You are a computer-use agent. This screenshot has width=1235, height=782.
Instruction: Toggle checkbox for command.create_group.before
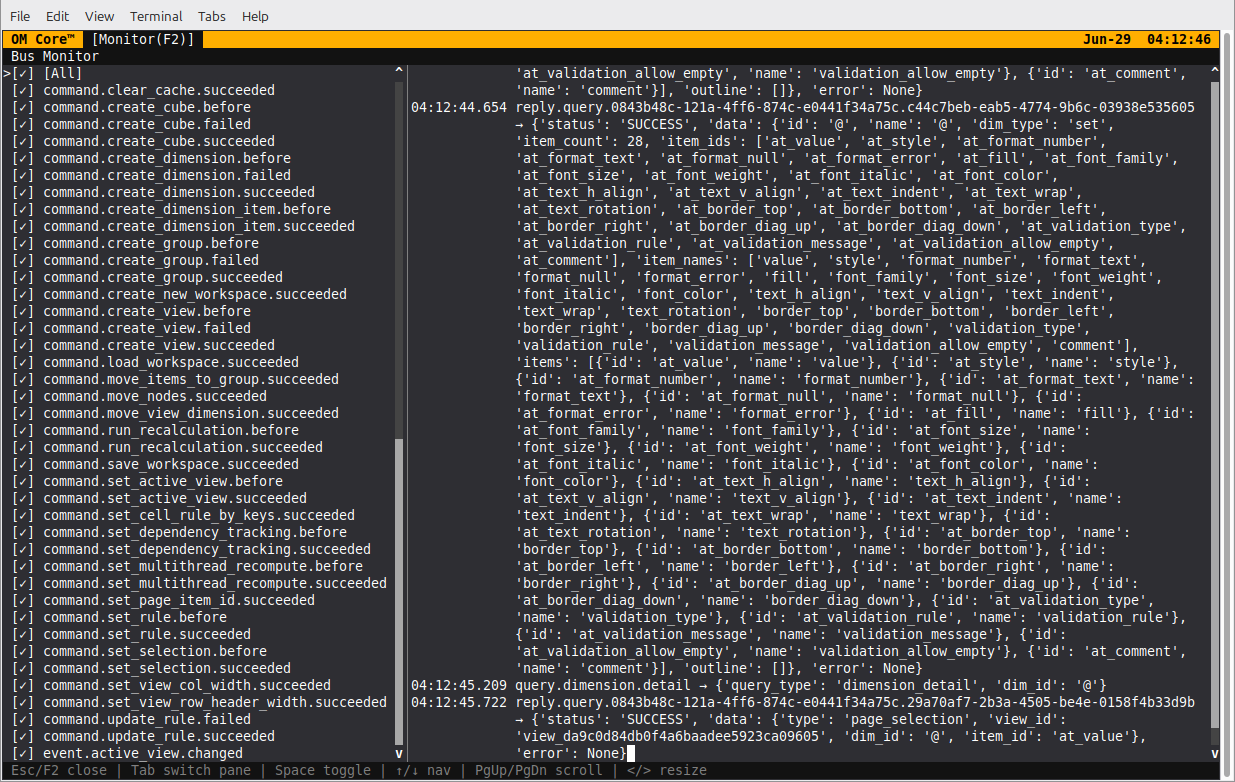pyautogui.click(x=23, y=243)
